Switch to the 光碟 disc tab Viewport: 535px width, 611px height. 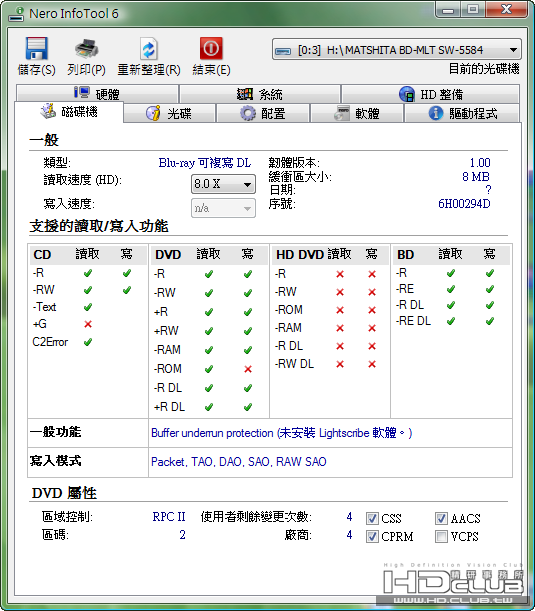[169, 113]
